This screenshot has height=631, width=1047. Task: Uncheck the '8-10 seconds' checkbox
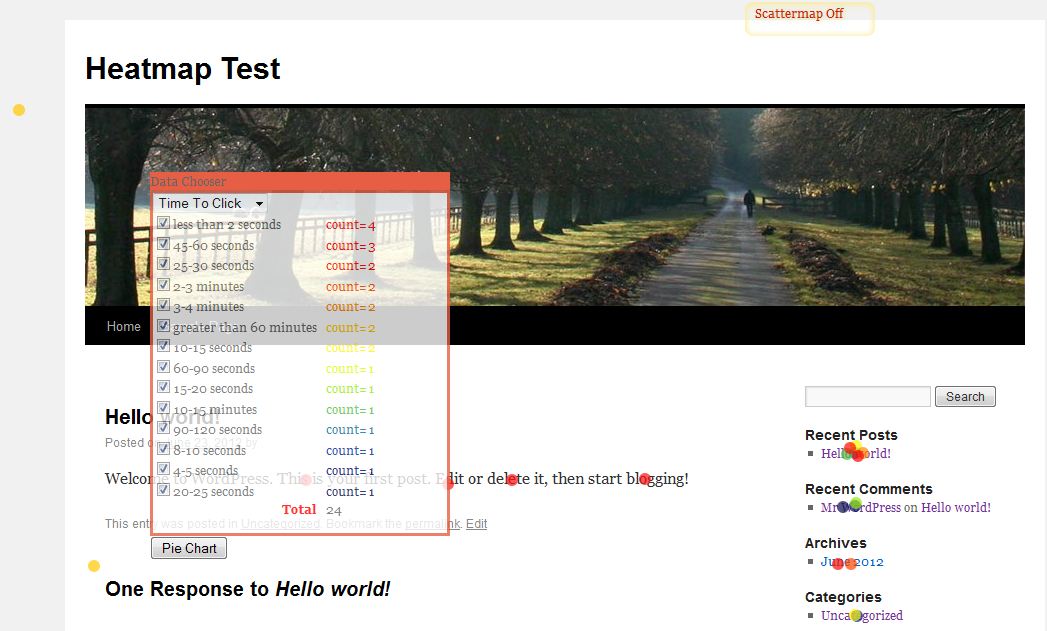(x=163, y=449)
